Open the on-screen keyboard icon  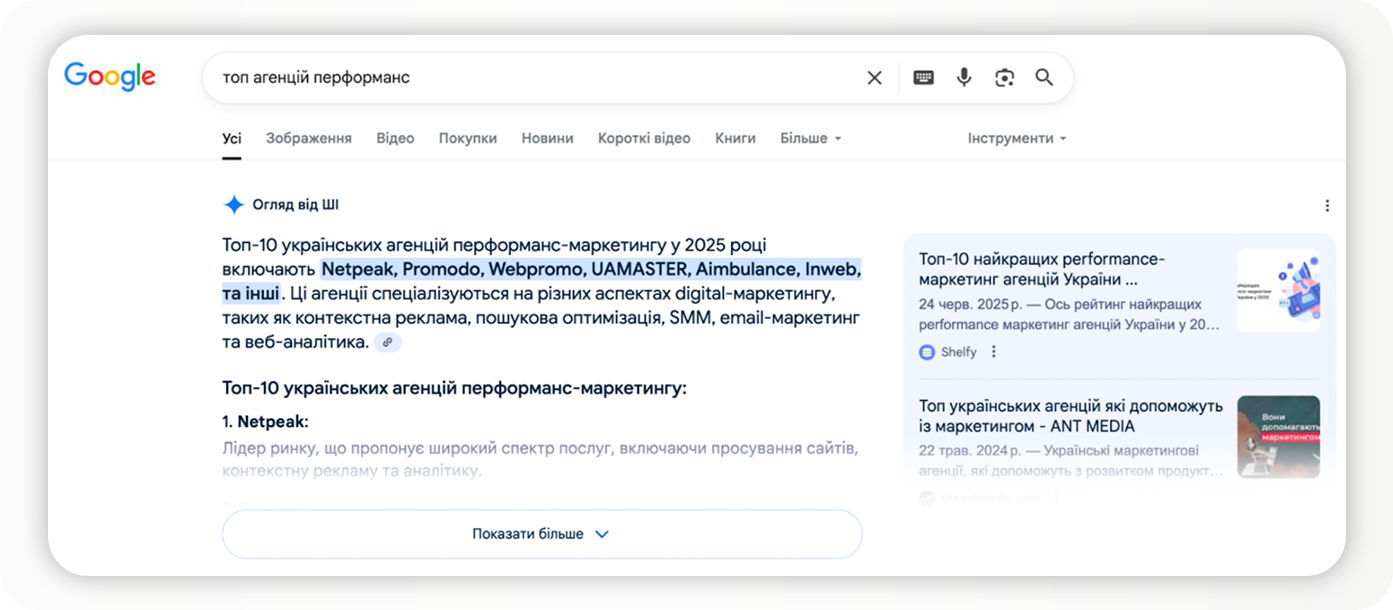(923, 78)
